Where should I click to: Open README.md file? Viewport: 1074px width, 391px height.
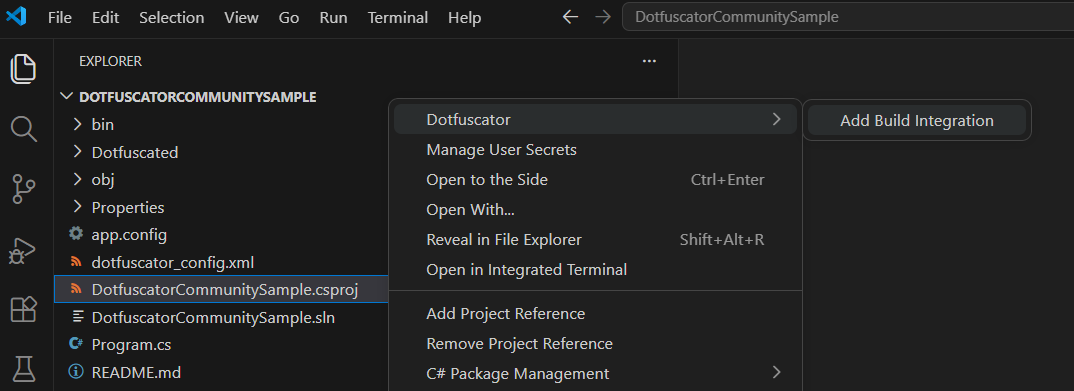point(136,373)
